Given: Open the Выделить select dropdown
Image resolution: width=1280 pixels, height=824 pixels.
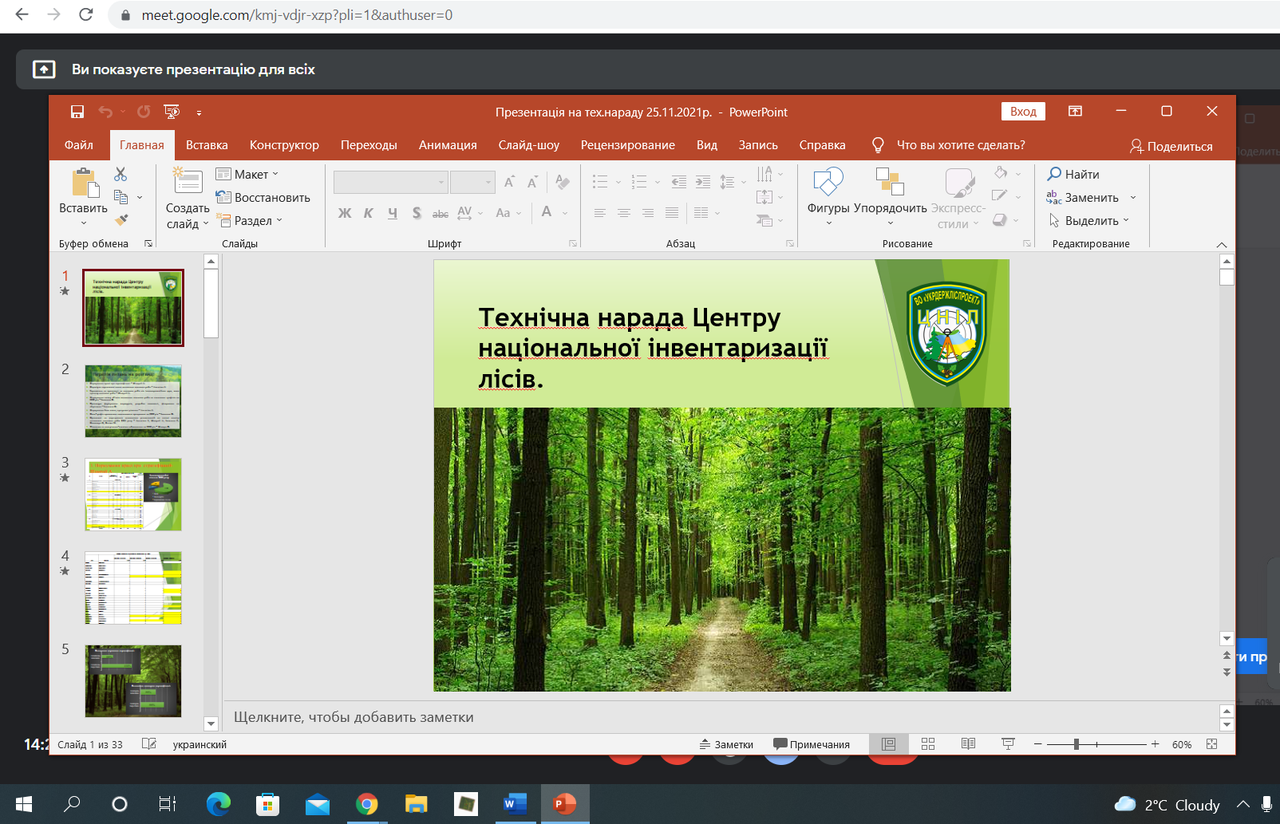Looking at the screenshot, I should [1090, 220].
